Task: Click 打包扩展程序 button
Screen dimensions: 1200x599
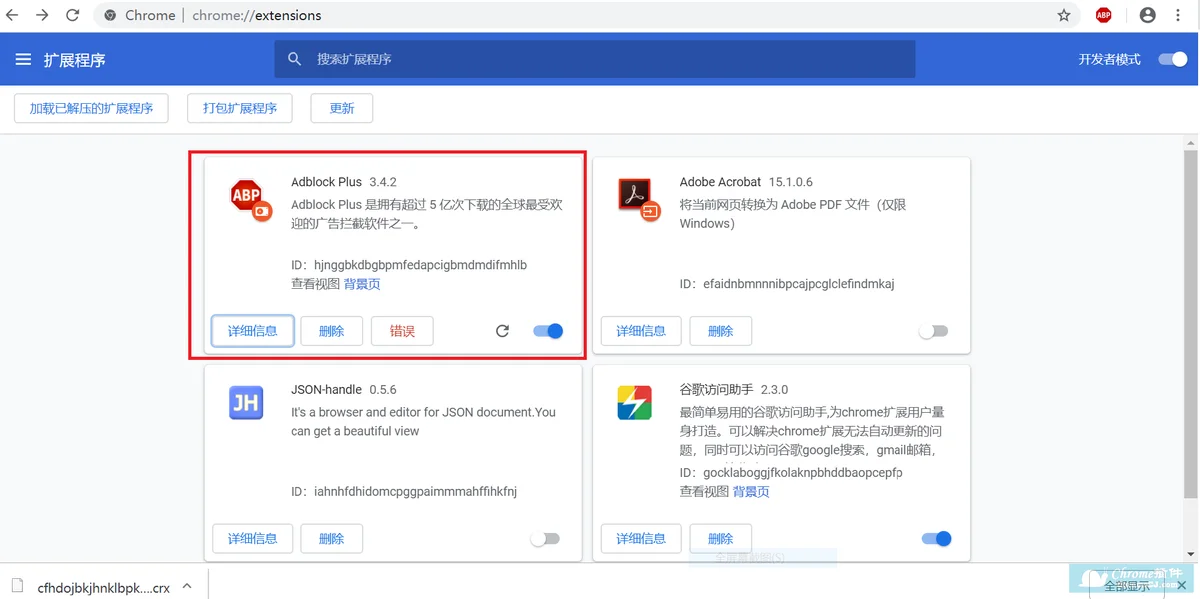Action: (240, 108)
